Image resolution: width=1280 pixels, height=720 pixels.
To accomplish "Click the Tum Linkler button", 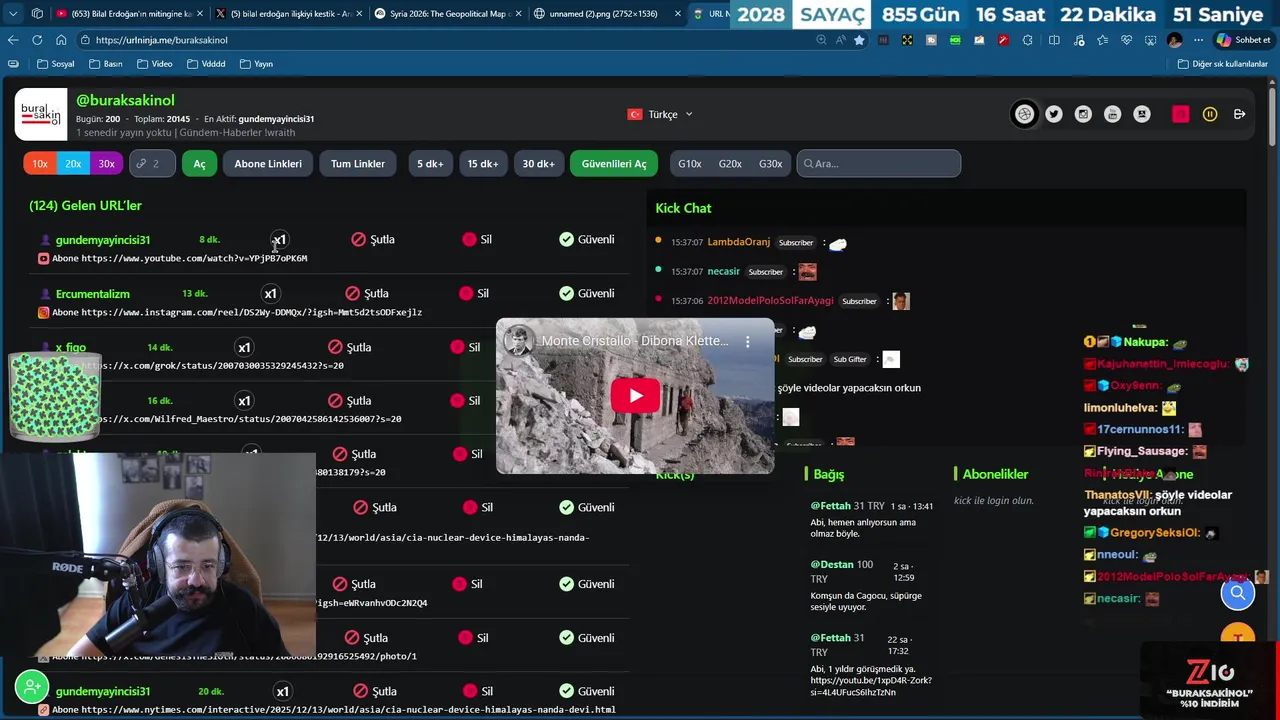I will pos(358,163).
